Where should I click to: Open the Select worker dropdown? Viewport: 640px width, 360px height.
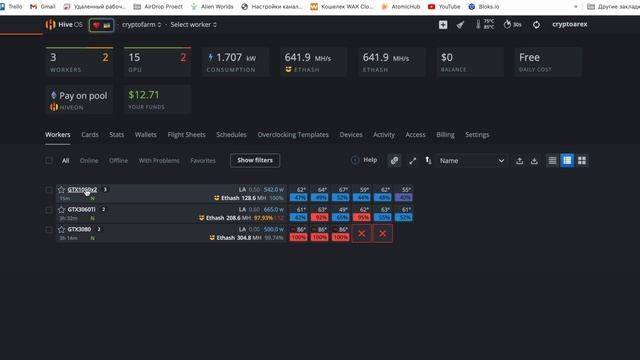click(x=193, y=24)
